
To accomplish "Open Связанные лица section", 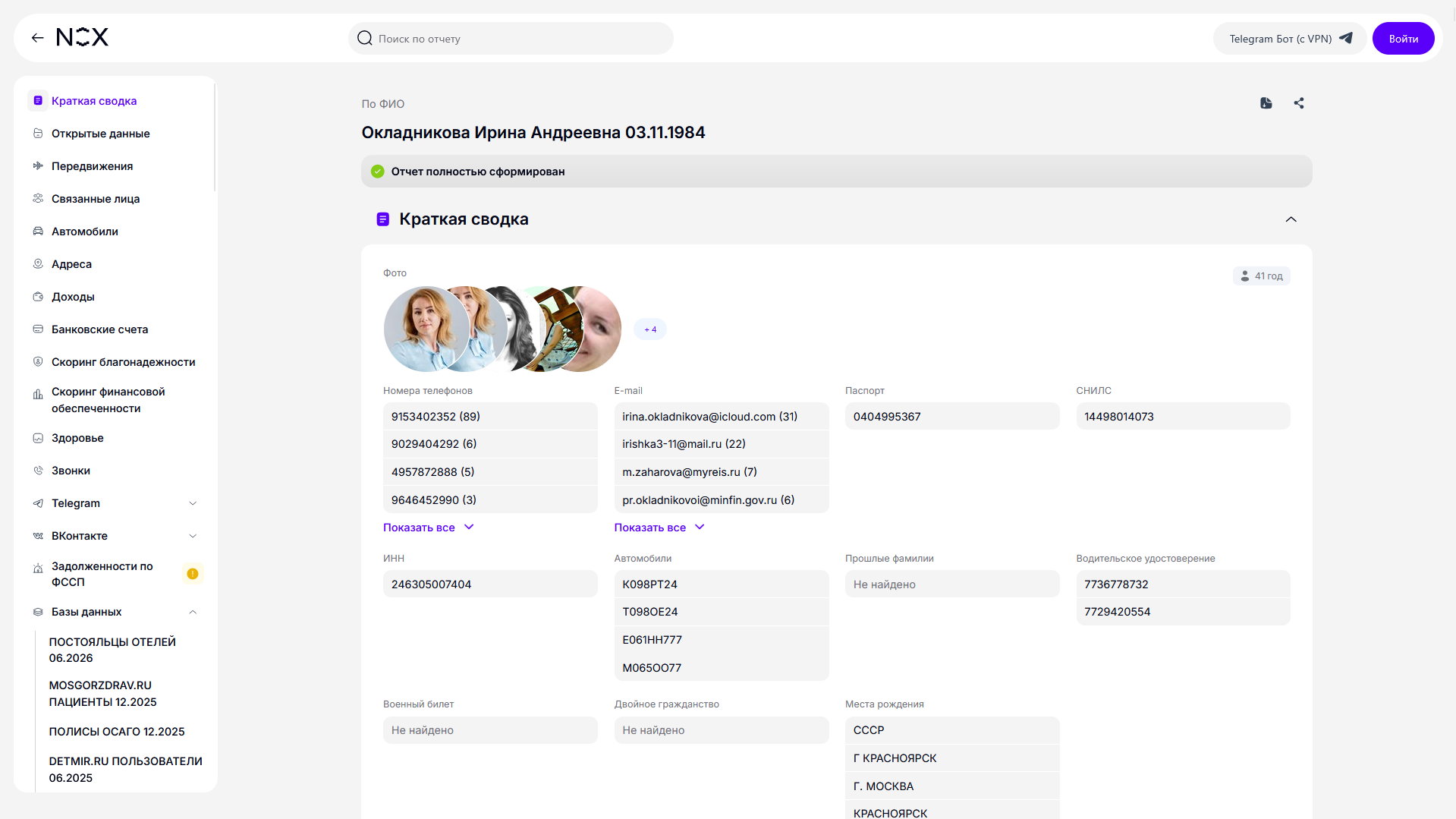I will click(x=96, y=199).
